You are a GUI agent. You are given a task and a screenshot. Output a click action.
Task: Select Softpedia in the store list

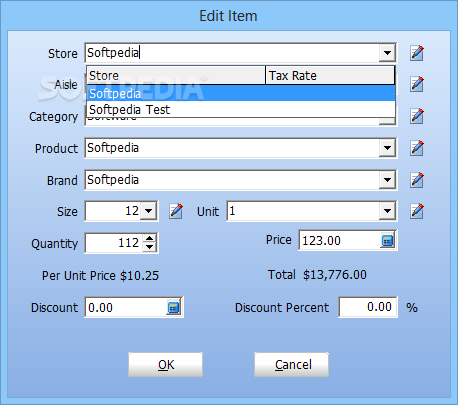[241, 93]
